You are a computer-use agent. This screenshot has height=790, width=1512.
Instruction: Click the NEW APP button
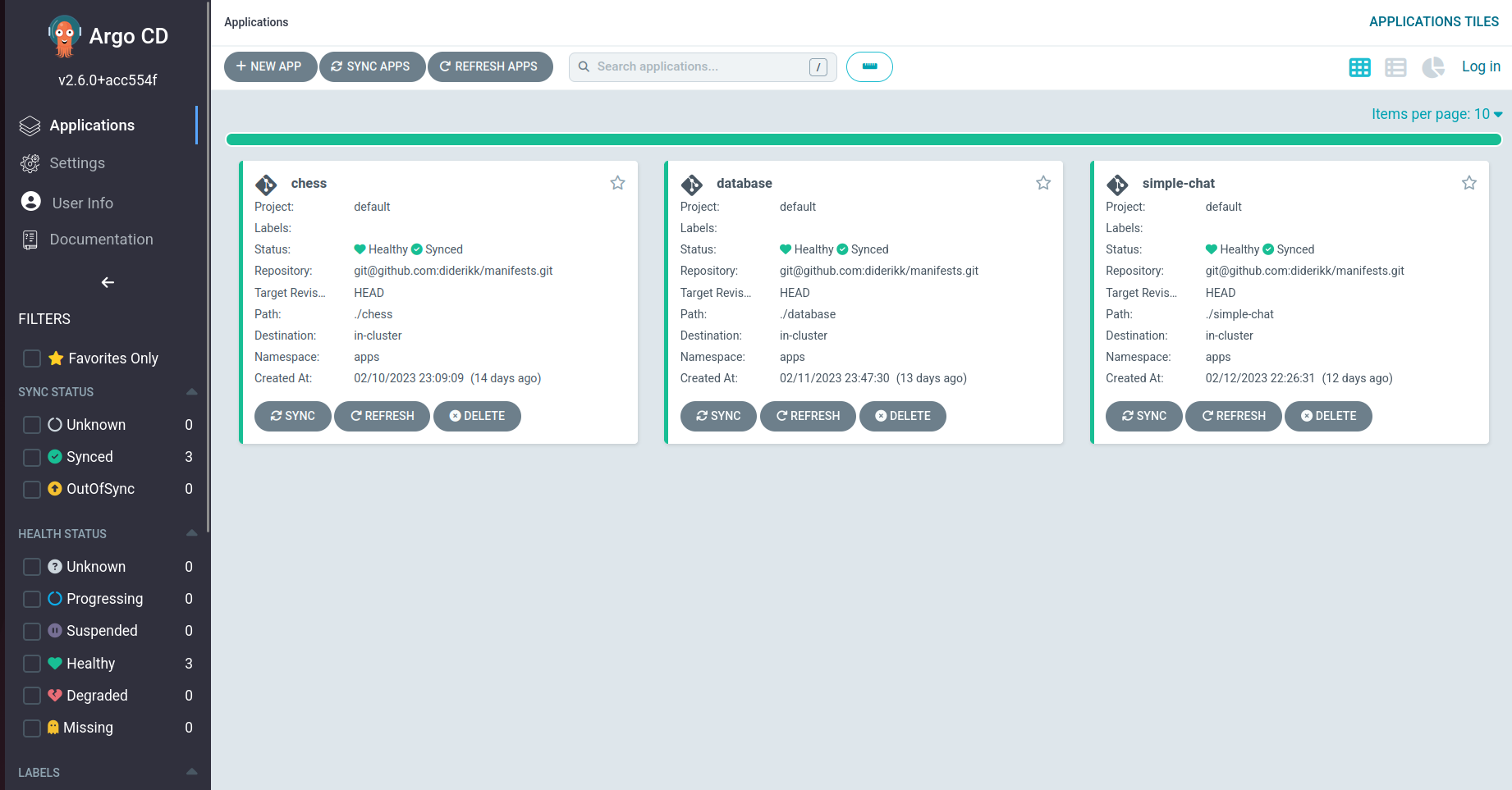(x=270, y=66)
